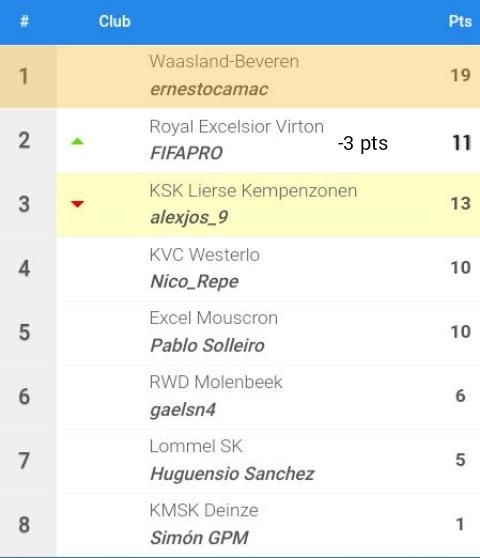The image size is (480, 558).
Task: Sort by the Club column header
Action: [x=115, y=21]
